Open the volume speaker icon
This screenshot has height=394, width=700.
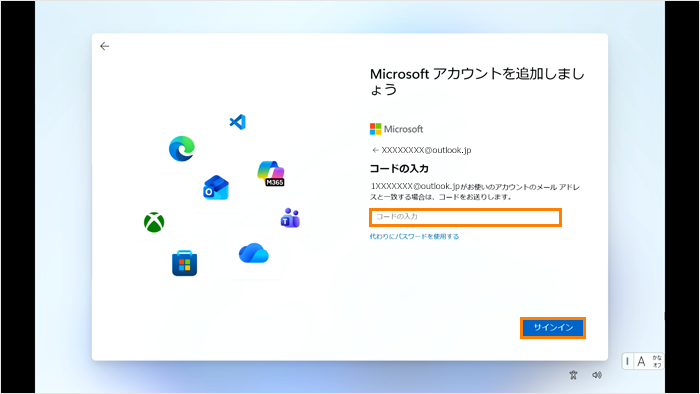[x=597, y=375]
